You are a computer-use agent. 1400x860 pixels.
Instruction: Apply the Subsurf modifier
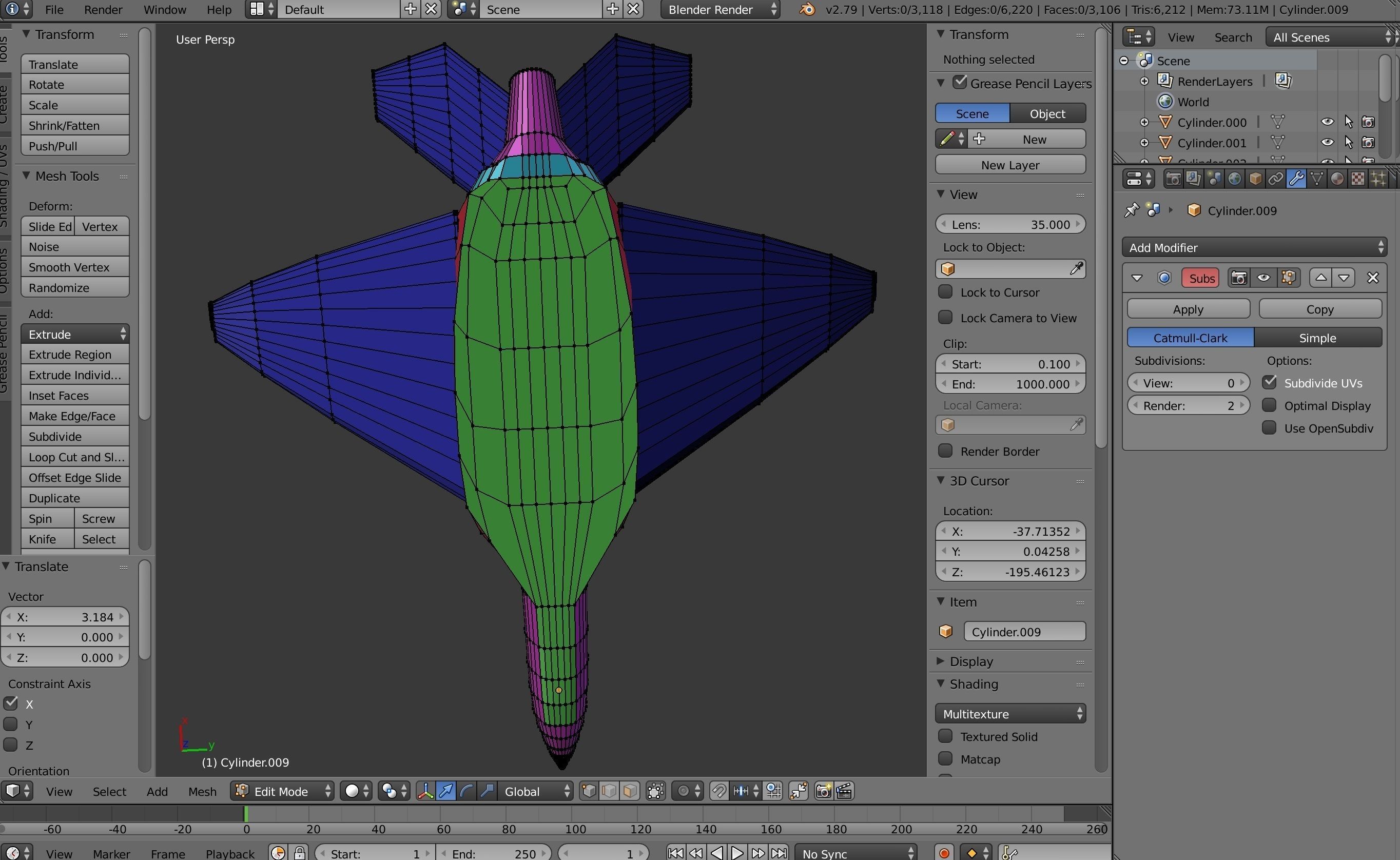(1188, 309)
